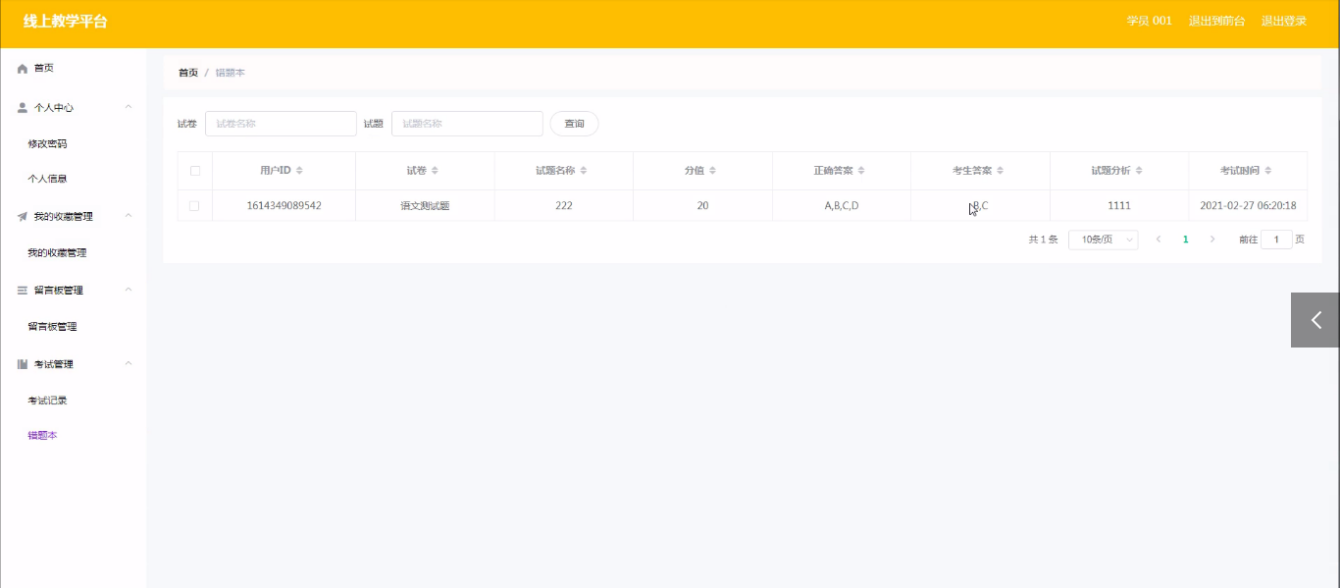Click the paper plane icon beside 我的收藏管理
Screen dimensions: 1340x588
(x=22, y=216)
